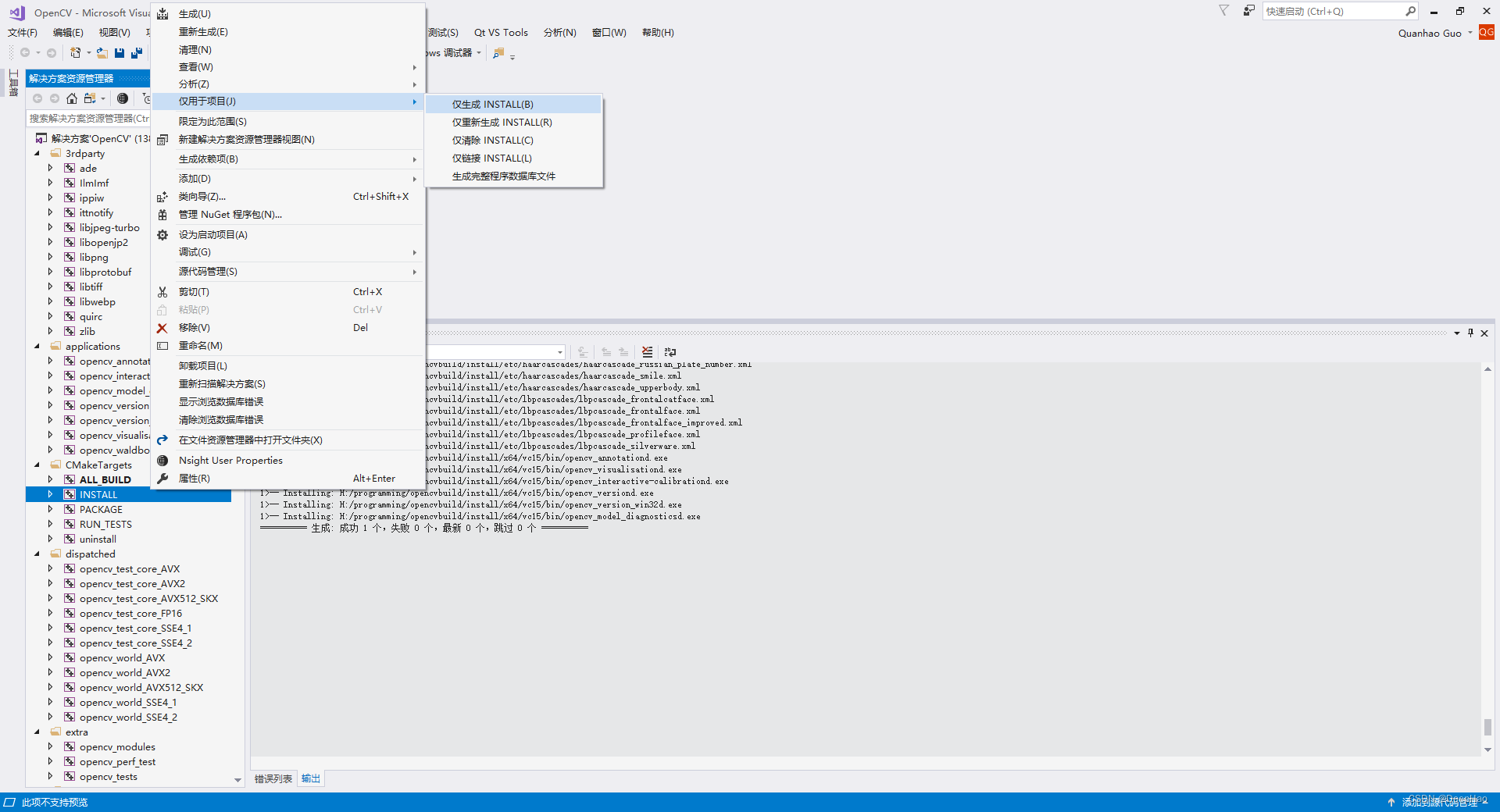Image resolution: width=1500 pixels, height=812 pixels.
Task: Click the Output panel vertical scrollbar thumb
Action: (x=1487, y=727)
